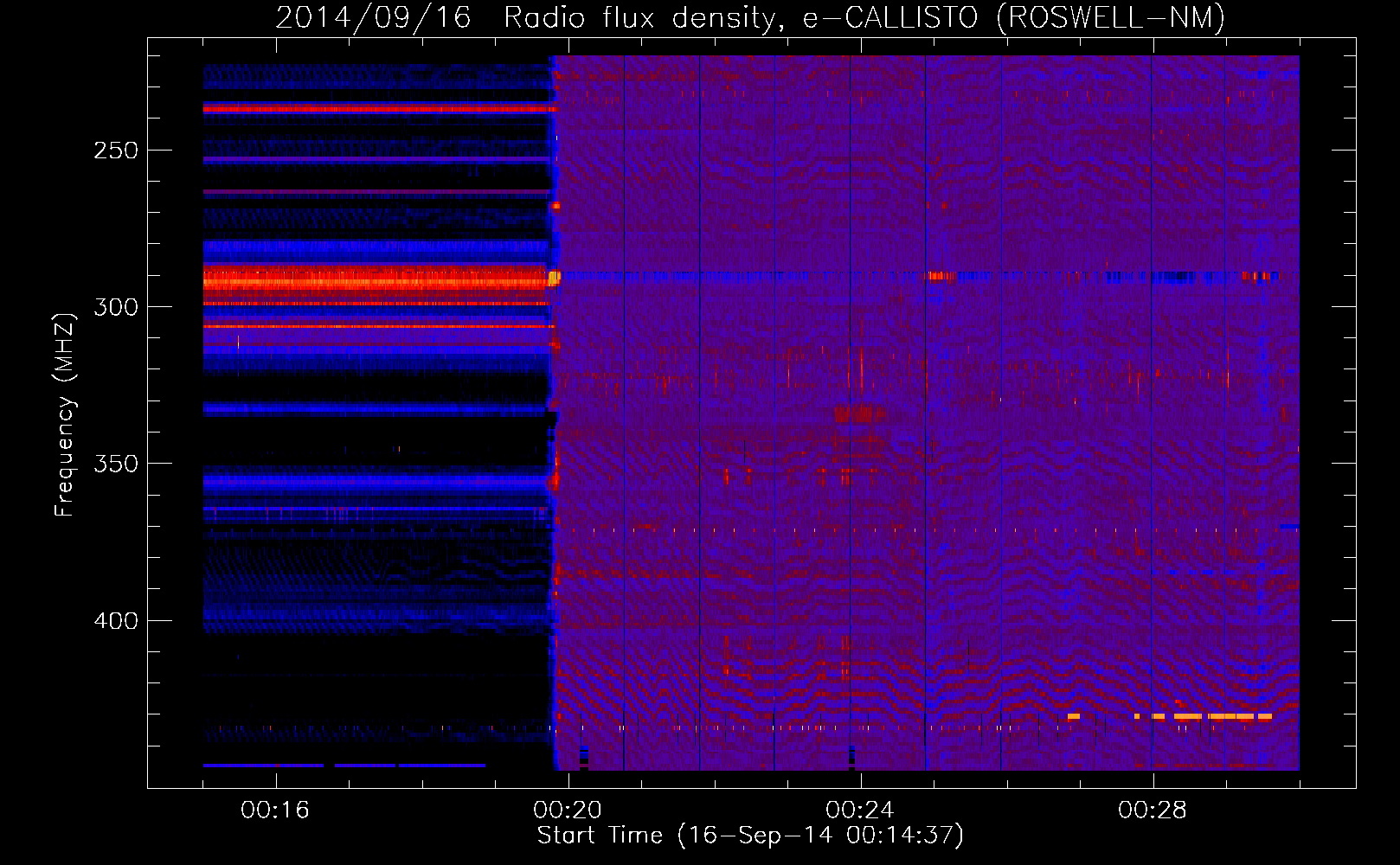This screenshot has height=865, width=1400.
Task: Select the 400 frequency axis label
Action: pos(116,621)
